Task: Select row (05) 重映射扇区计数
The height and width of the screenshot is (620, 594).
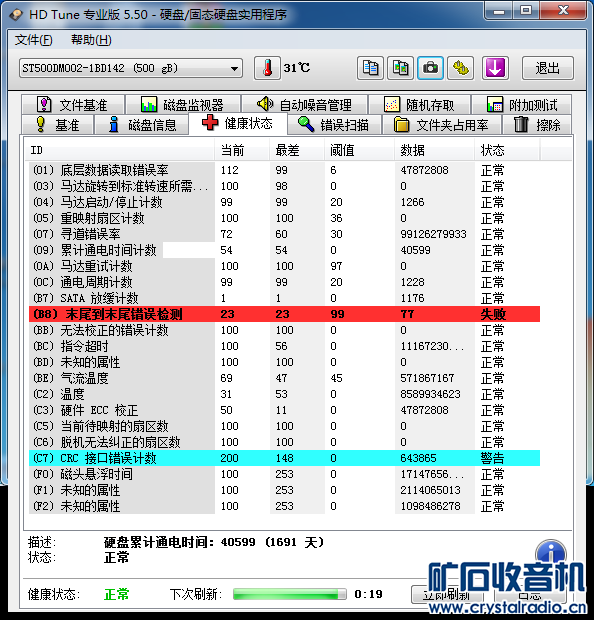Action: (284, 218)
